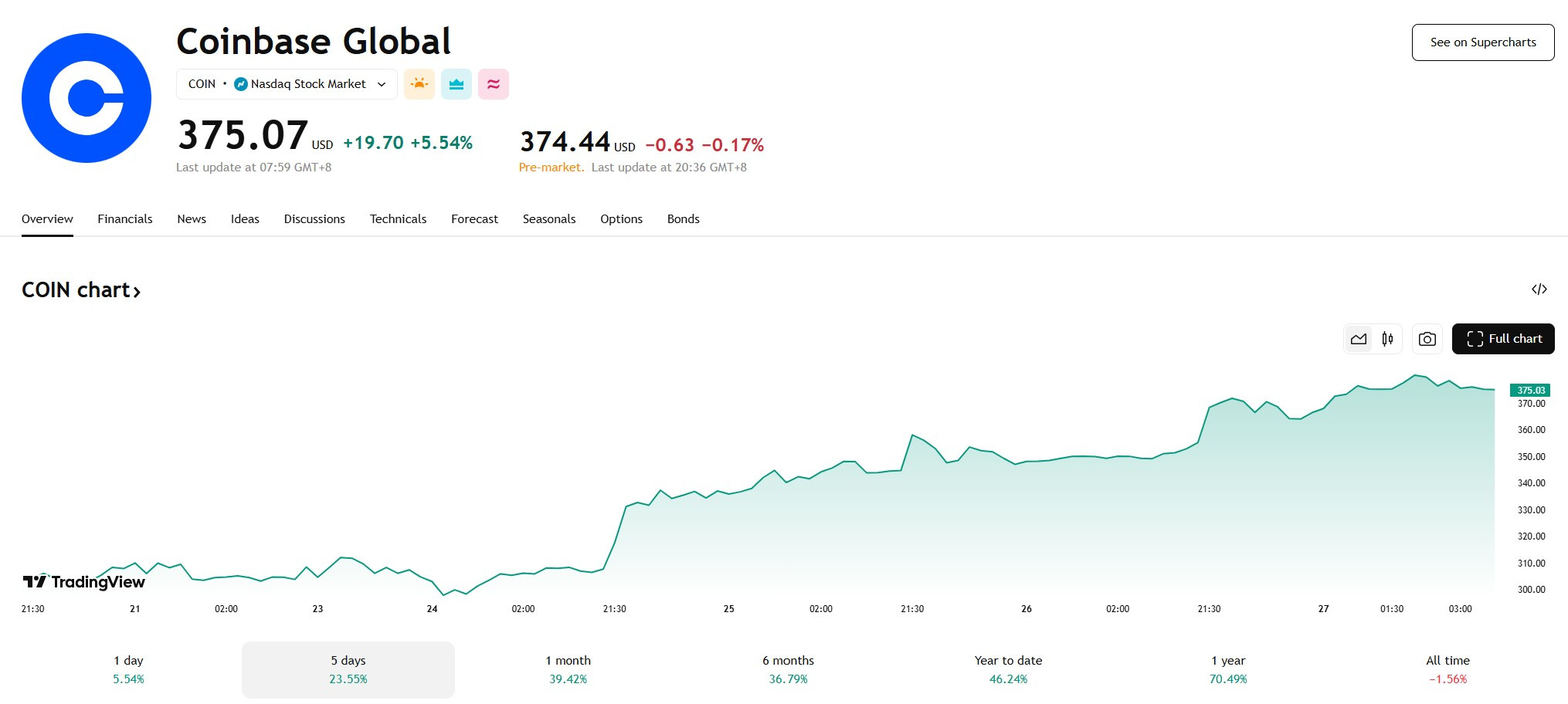1568x704 pixels.
Task: Take a chart snapshot with camera icon
Action: [1427, 339]
